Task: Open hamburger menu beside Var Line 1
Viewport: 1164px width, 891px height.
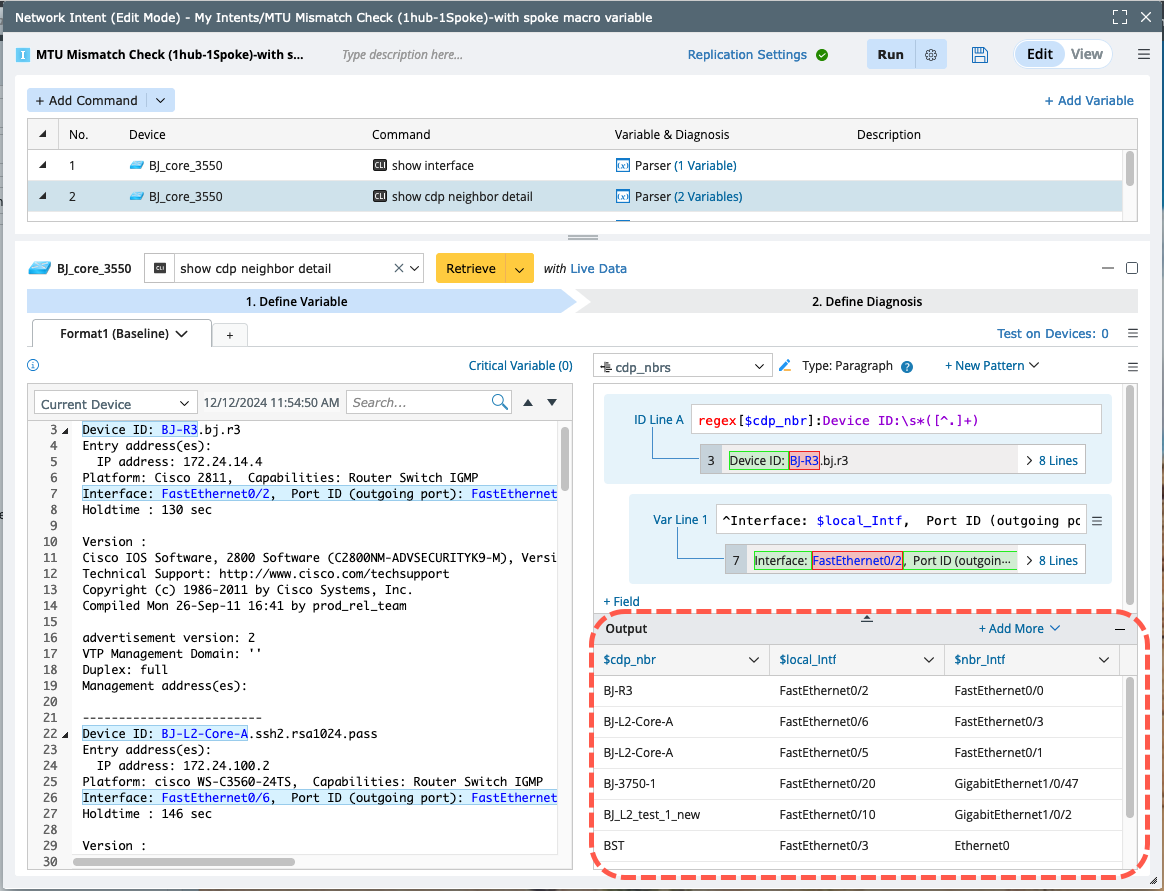Action: (1096, 521)
